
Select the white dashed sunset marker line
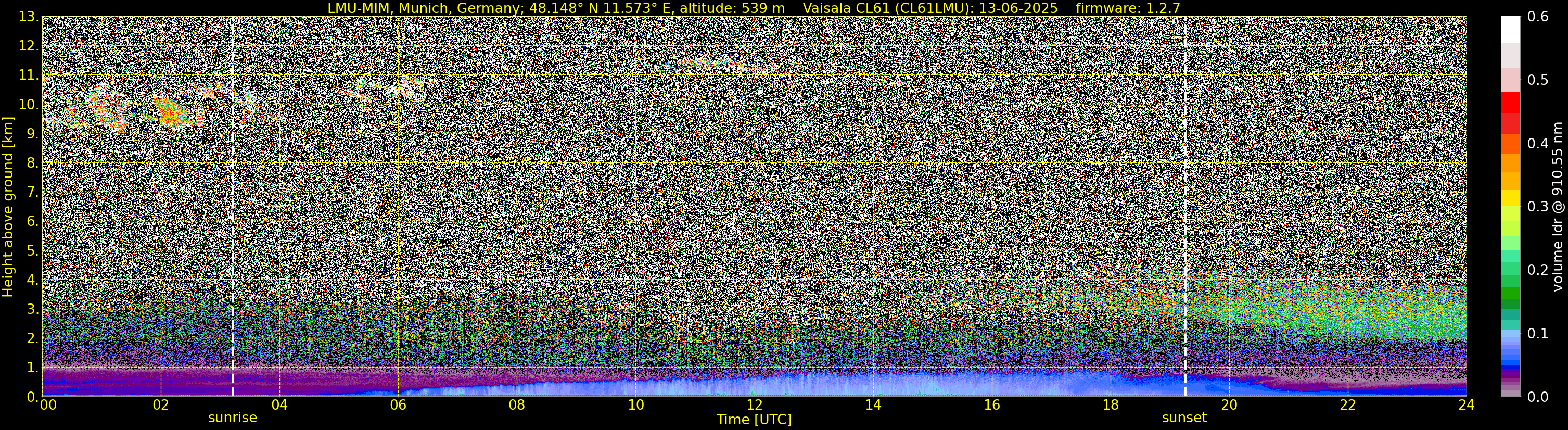1185,206
